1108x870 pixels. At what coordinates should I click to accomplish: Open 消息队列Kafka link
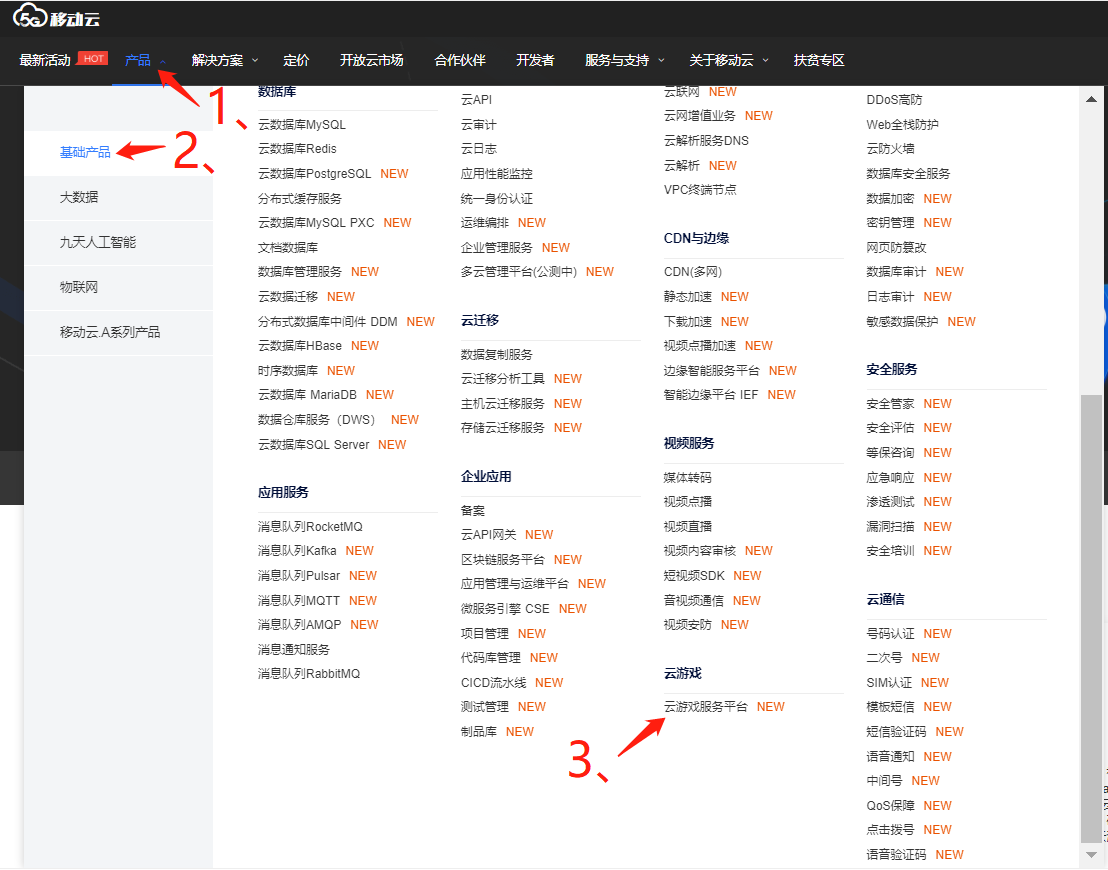point(297,551)
